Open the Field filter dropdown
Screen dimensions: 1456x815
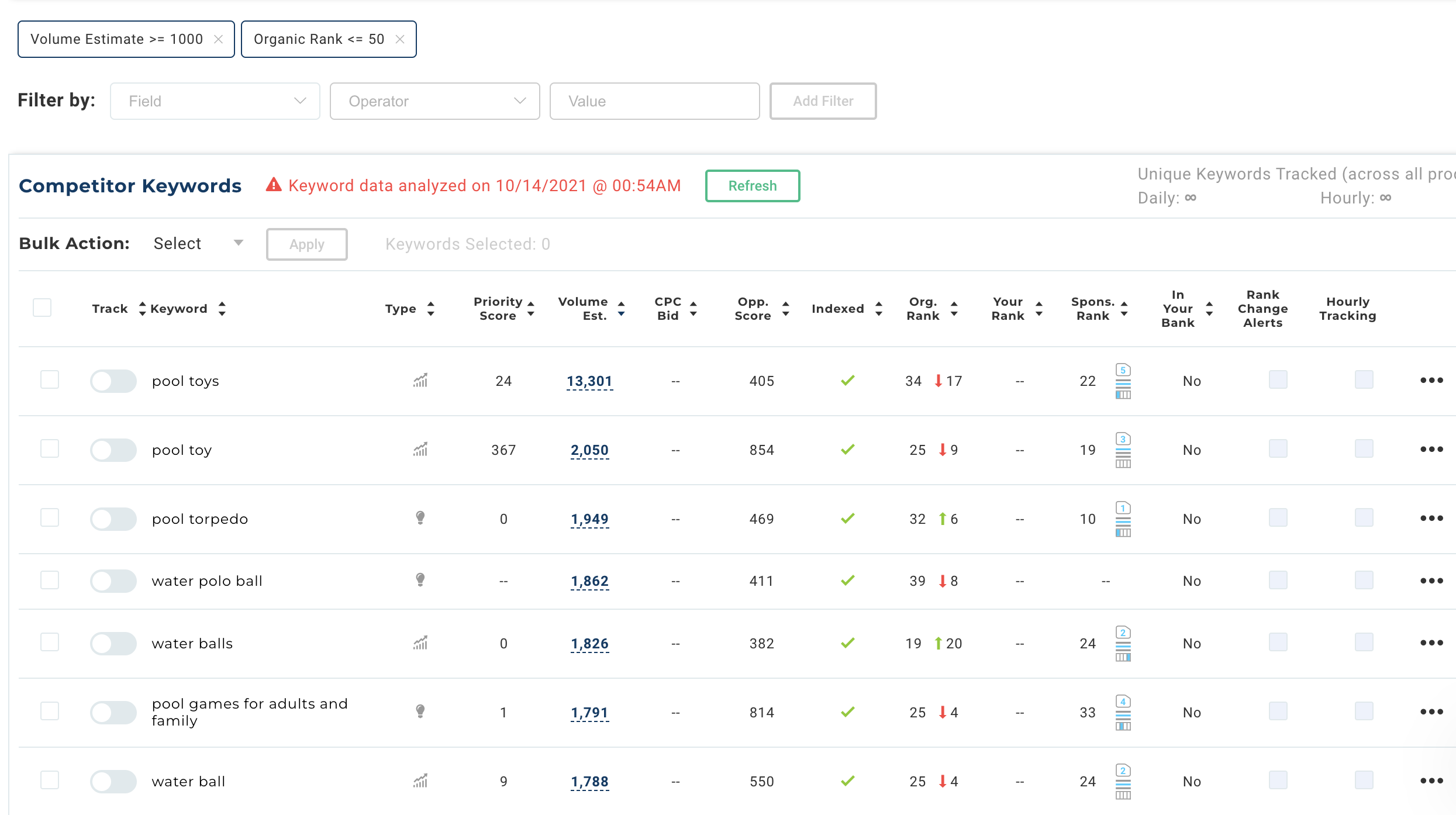click(215, 101)
